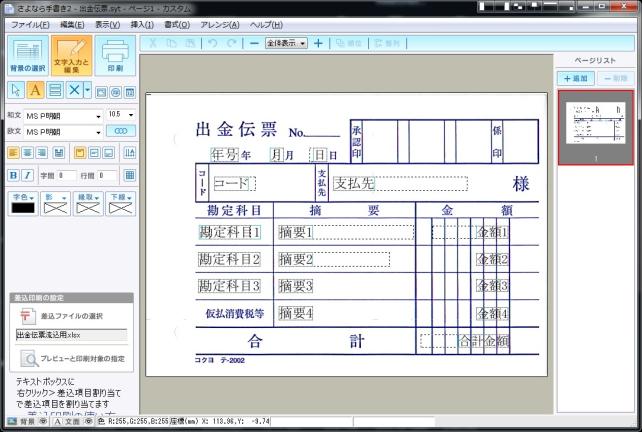Open the 挿入(I) menu
Screen dimensions: 642x432
coord(142,25)
